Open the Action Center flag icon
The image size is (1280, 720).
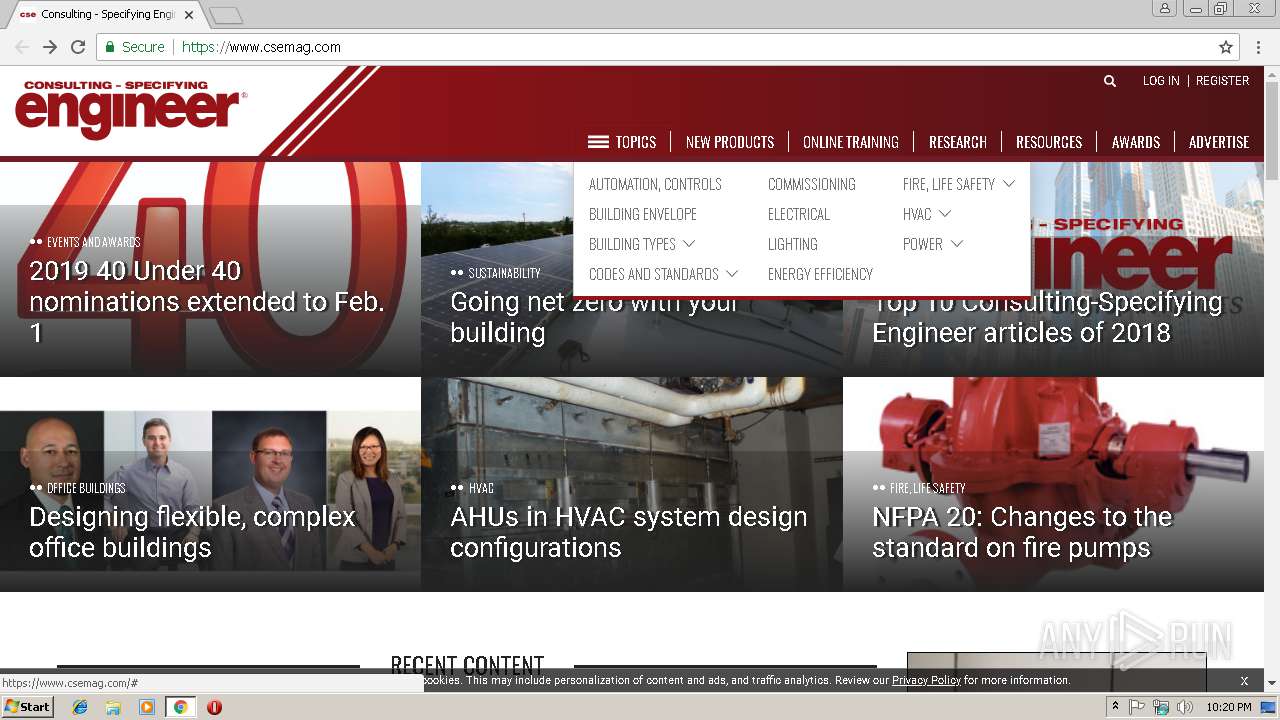tap(1137, 707)
